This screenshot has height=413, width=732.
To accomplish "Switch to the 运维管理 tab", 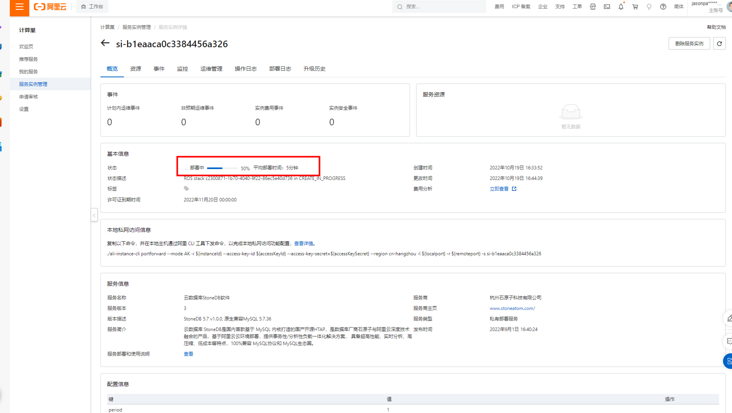I will (211, 69).
